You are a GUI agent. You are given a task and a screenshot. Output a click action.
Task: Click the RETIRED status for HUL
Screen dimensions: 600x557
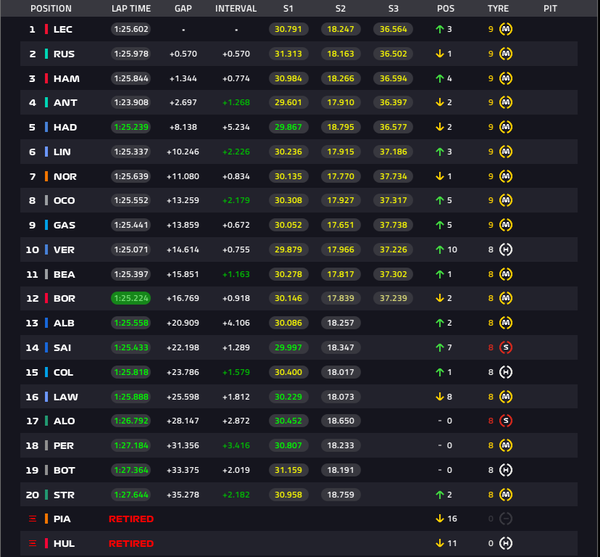pyautogui.click(x=131, y=544)
